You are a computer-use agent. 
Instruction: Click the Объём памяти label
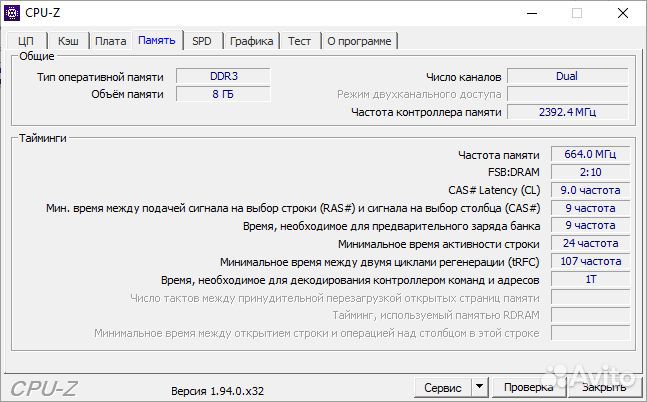pos(128,95)
